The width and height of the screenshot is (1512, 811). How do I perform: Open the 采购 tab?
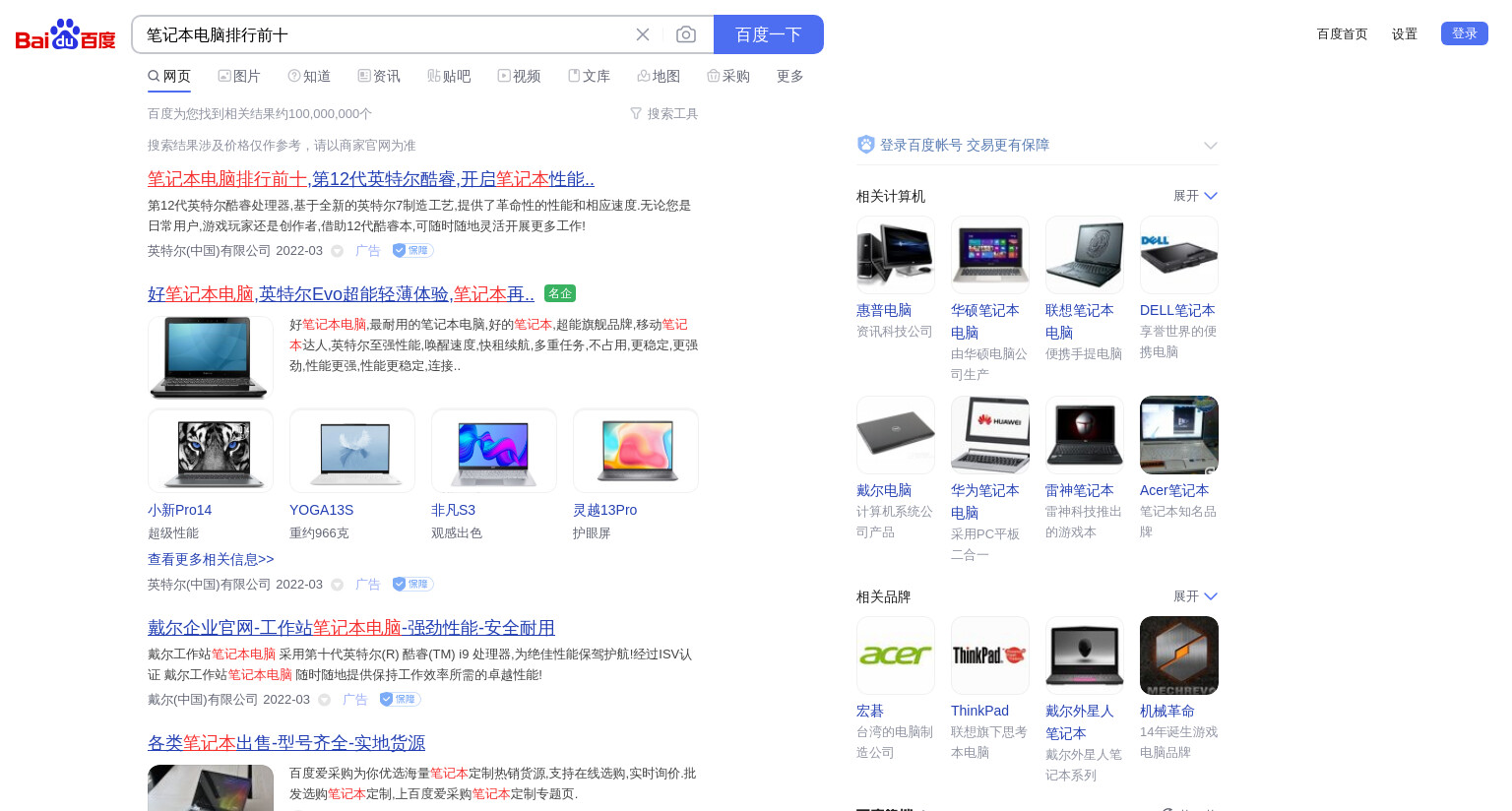click(x=728, y=76)
